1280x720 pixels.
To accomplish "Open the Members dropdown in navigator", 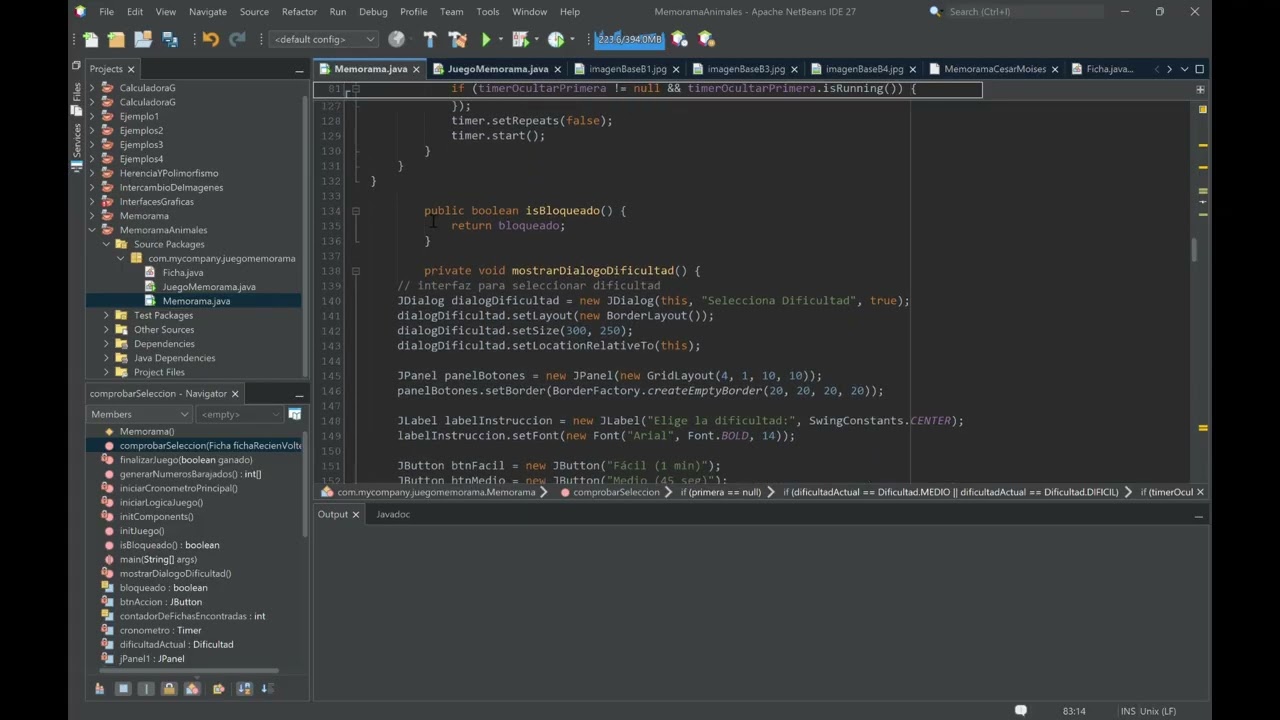I will pos(140,414).
